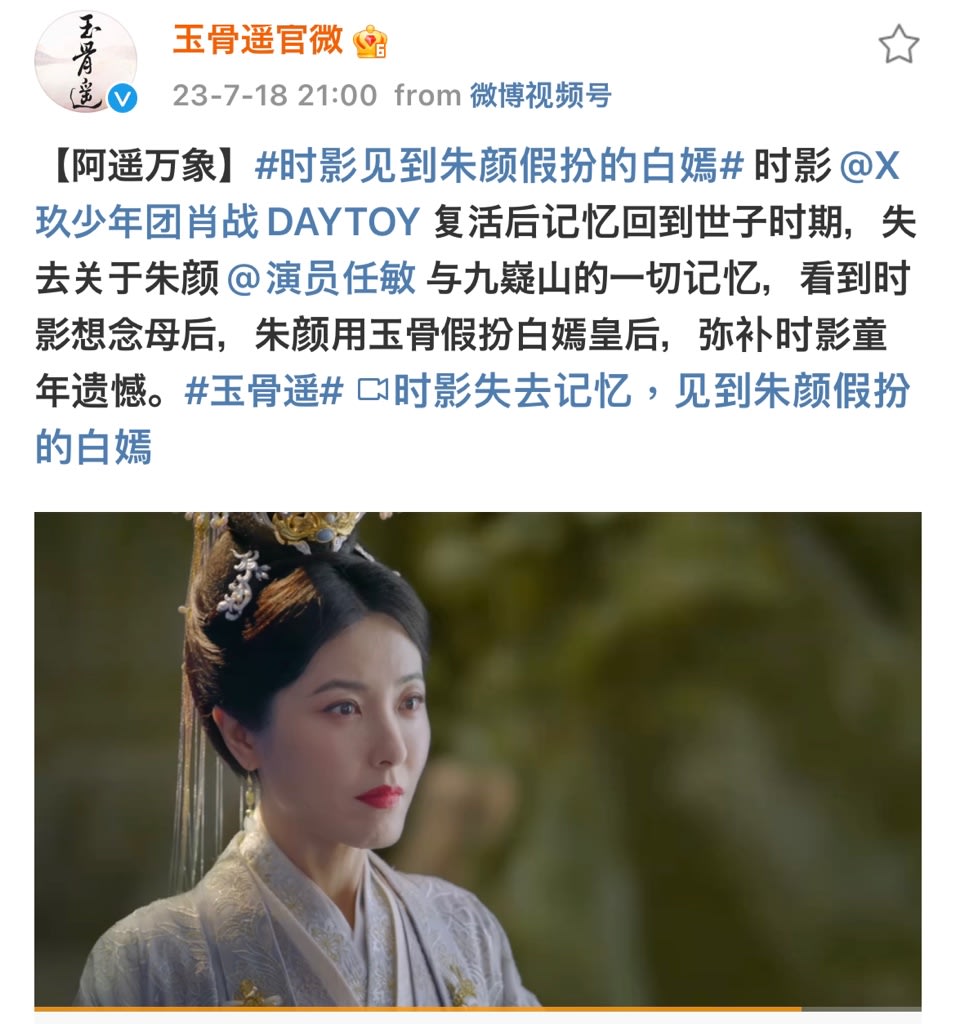Tap the woman's gold hair ornament in the video
The height and width of the screenshot is (1024, 956).
[x=315, y=530]
